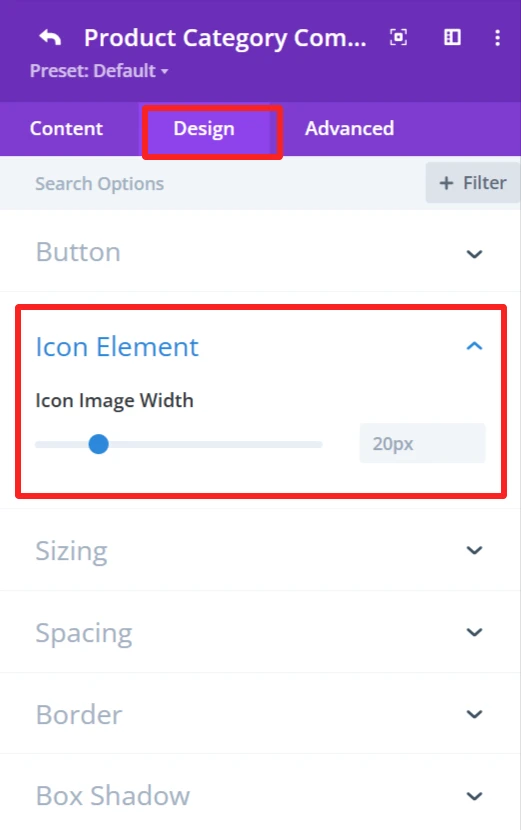Expand the Box Shadow section
The height and width of the screenshot is (830, 521).
click(260, 795)
